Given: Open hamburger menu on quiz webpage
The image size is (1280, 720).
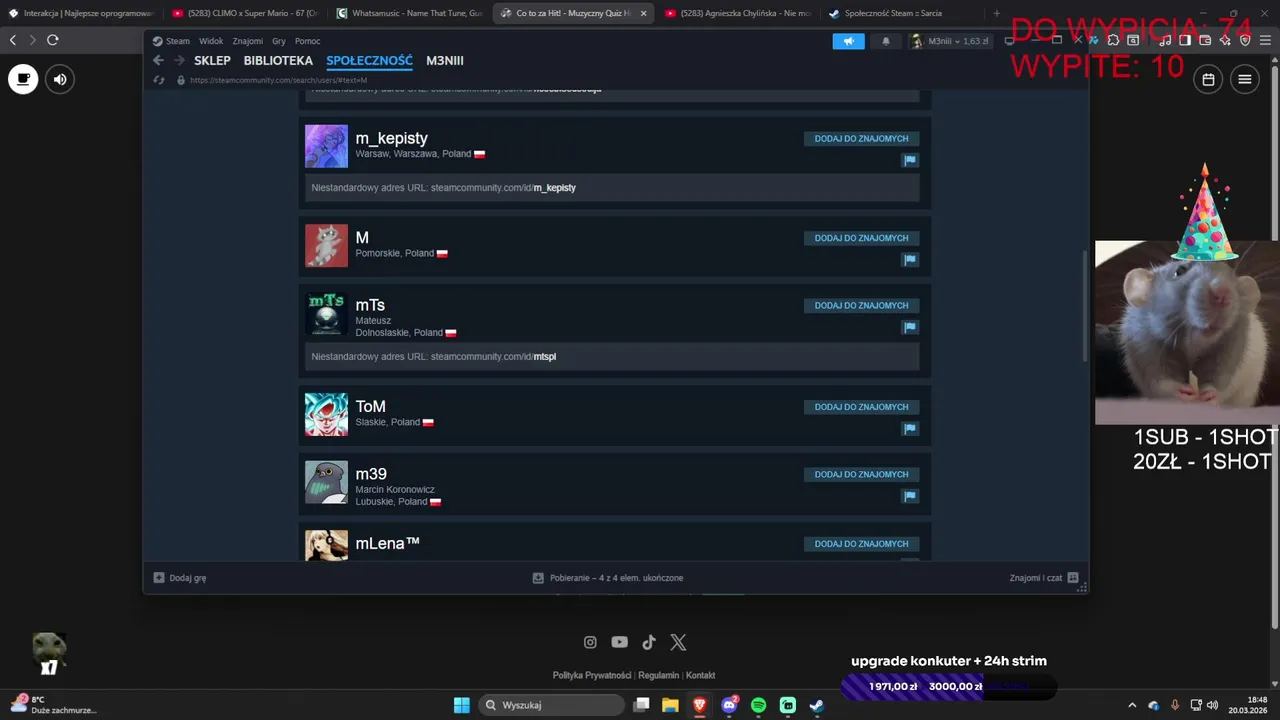Looking at the screenshot, I should click(1245, 79).
